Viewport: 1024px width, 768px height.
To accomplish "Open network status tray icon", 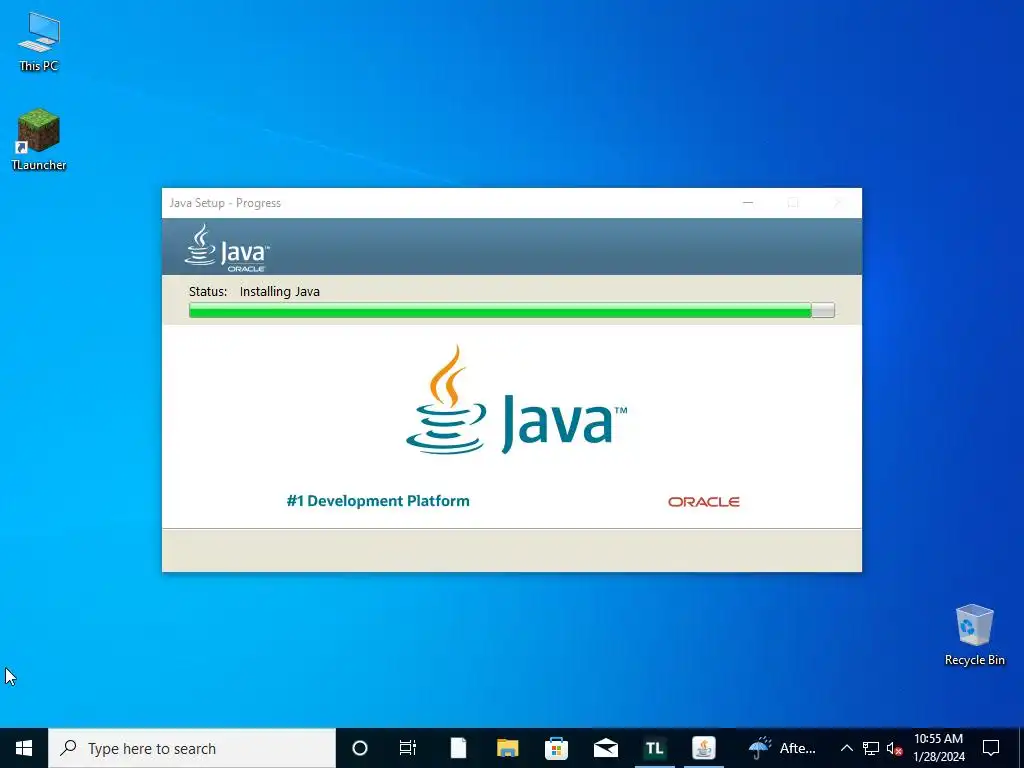I will click(x=871, y=748).
